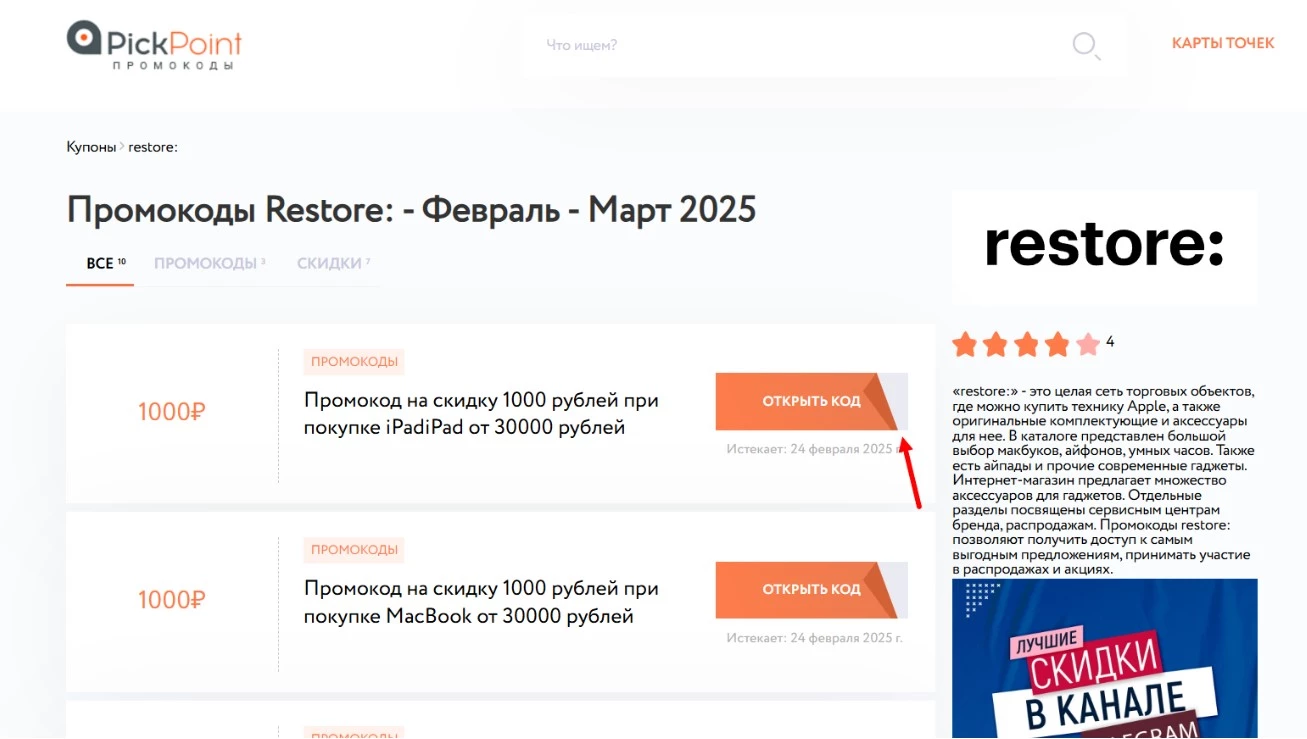Screen dimensions: 1307x739
Task: Click the "restore:" store logo
Action: [1104, 246]
